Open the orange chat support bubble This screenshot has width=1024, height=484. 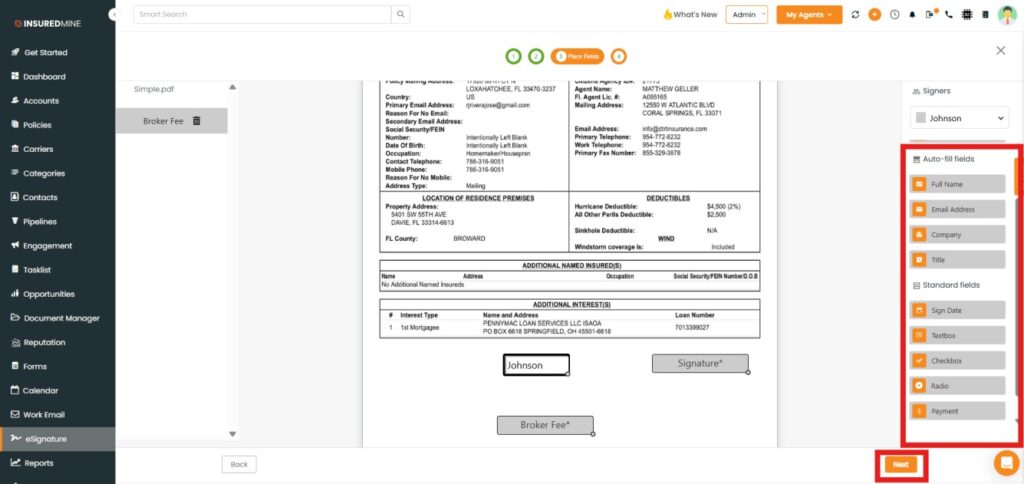pyautogui.click(x=1005, y=462)
